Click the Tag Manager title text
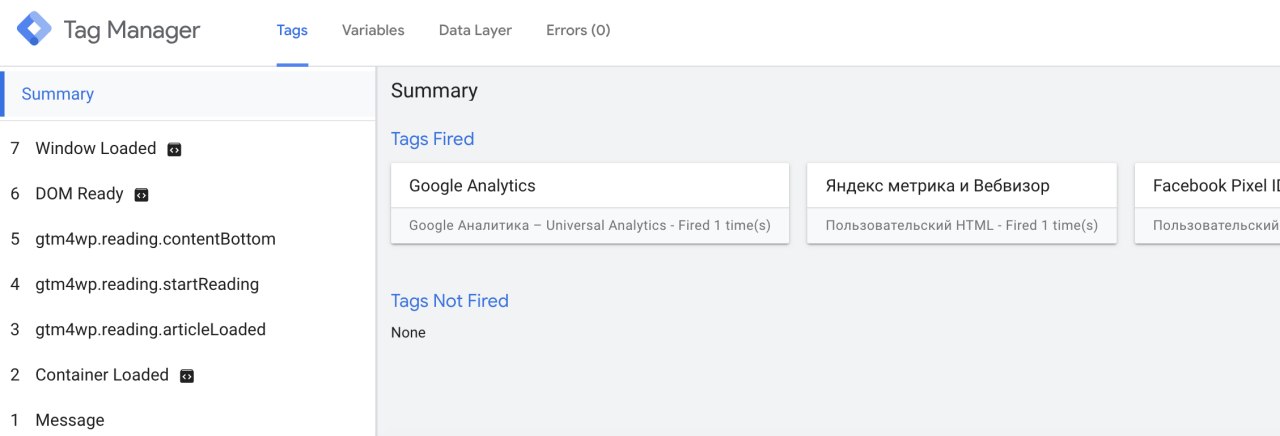Screen dimensions: 1280x436 [x=132, y=30]
